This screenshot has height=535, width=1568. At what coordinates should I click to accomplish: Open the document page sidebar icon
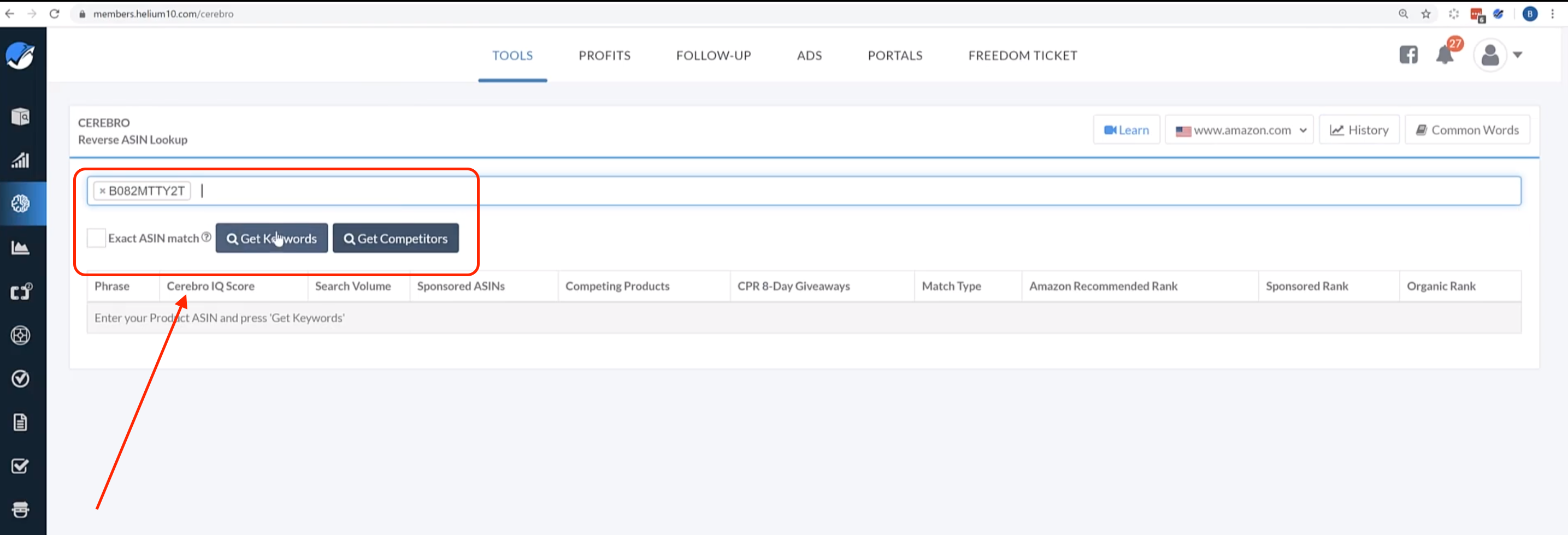pyautogui.click(x=20, y=423)
